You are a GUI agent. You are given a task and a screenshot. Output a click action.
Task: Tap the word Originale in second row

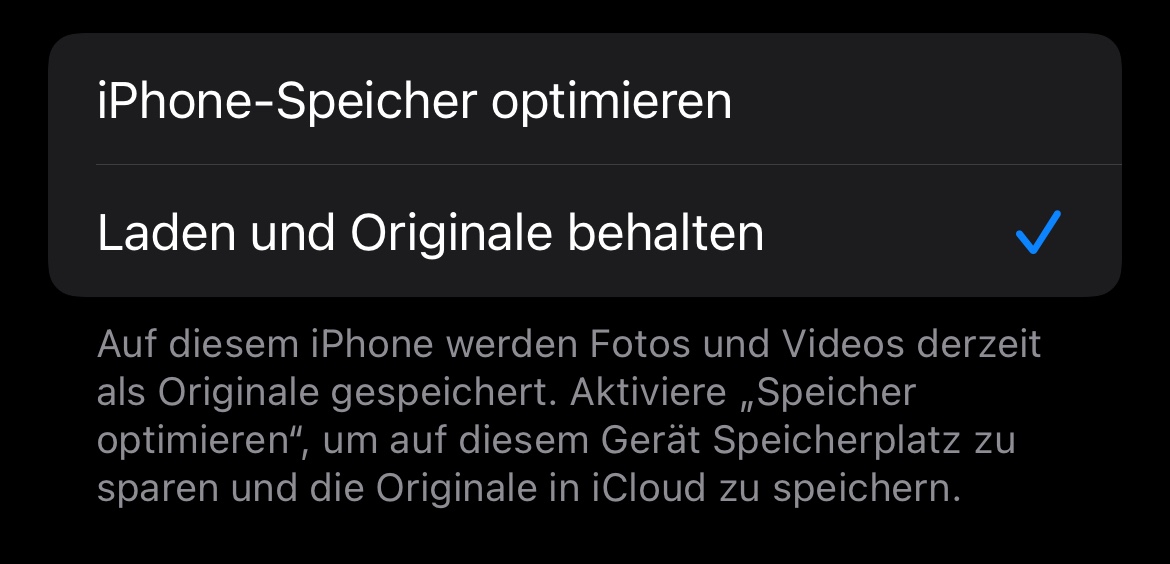coord(451,233)
